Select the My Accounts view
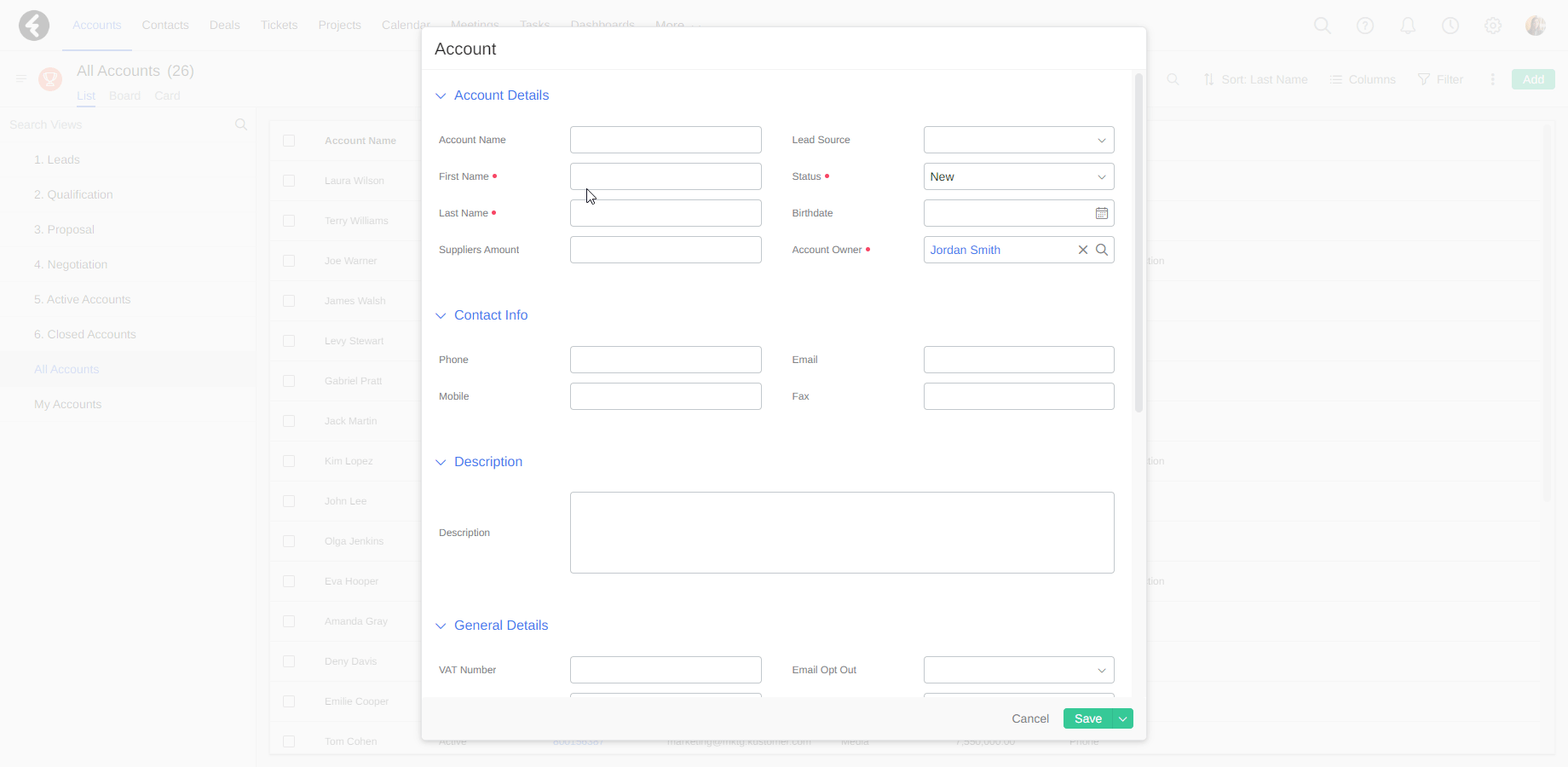This screenshot has height=767, width=1568. 67,404
